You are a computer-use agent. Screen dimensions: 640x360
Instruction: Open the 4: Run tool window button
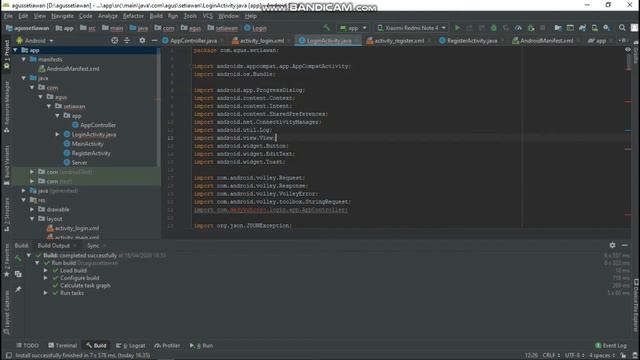click(x=201, y=345)
